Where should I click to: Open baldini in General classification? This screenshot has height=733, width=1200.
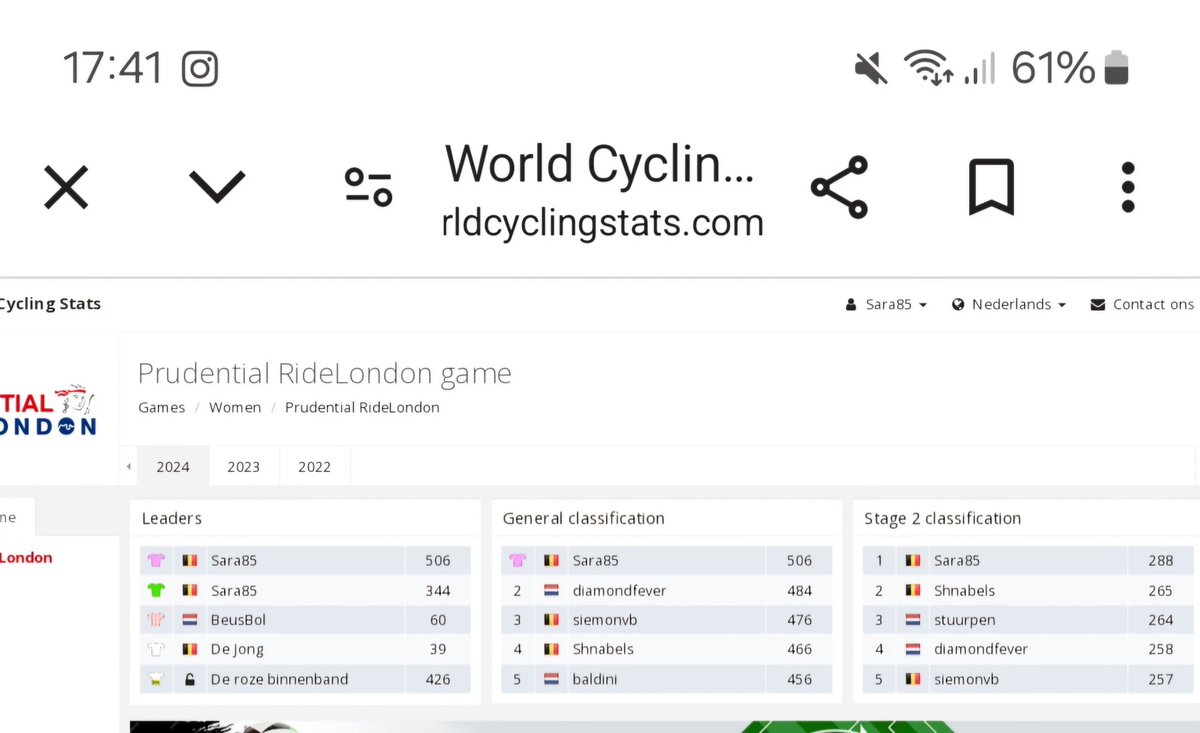coord(595,679)
